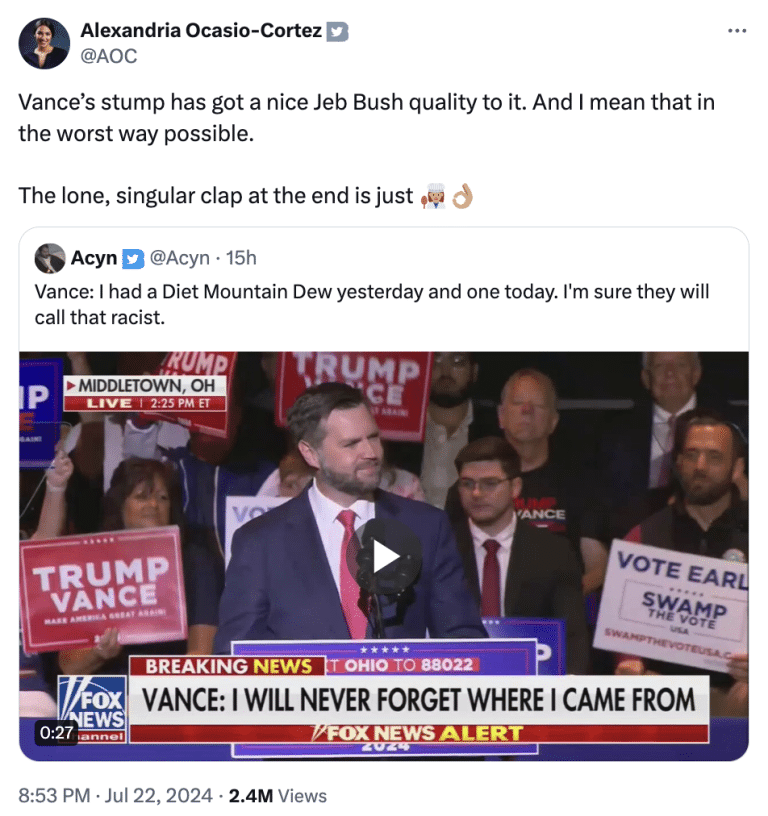This screenshot has height=816, width=768.
Task: Open the @AOC handle link
Action: [x=108, y=56]
